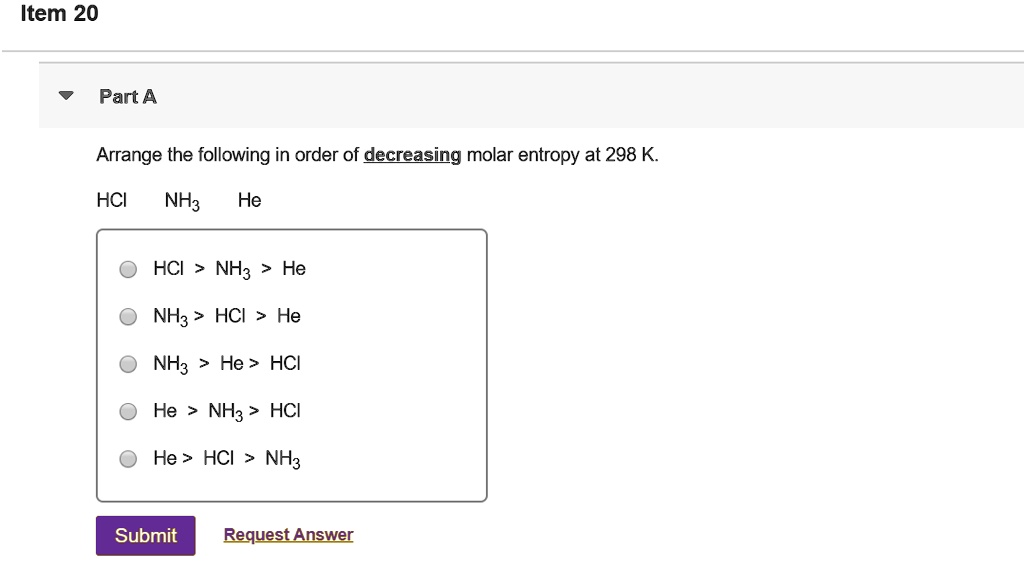This screenshot has width=1024, height=586.
Task: Click the Submit button
Action: click(x=145, y=535)
